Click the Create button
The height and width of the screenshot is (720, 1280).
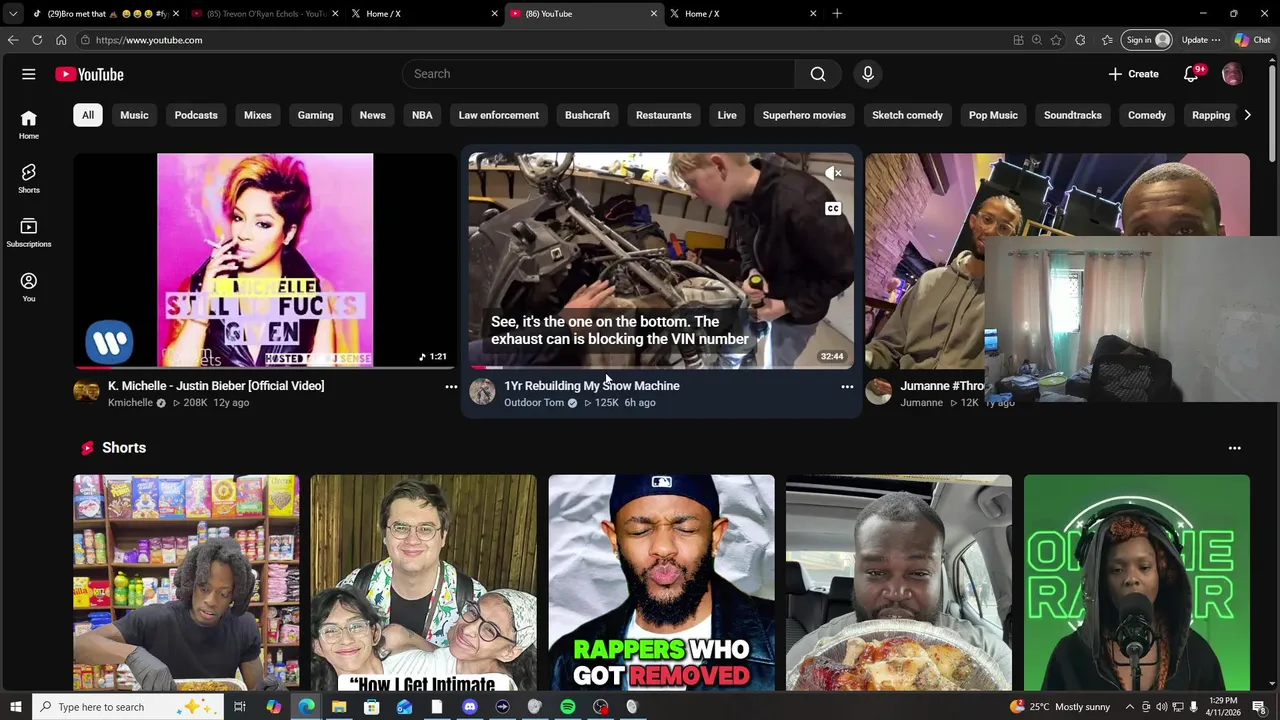point(1133,74)
